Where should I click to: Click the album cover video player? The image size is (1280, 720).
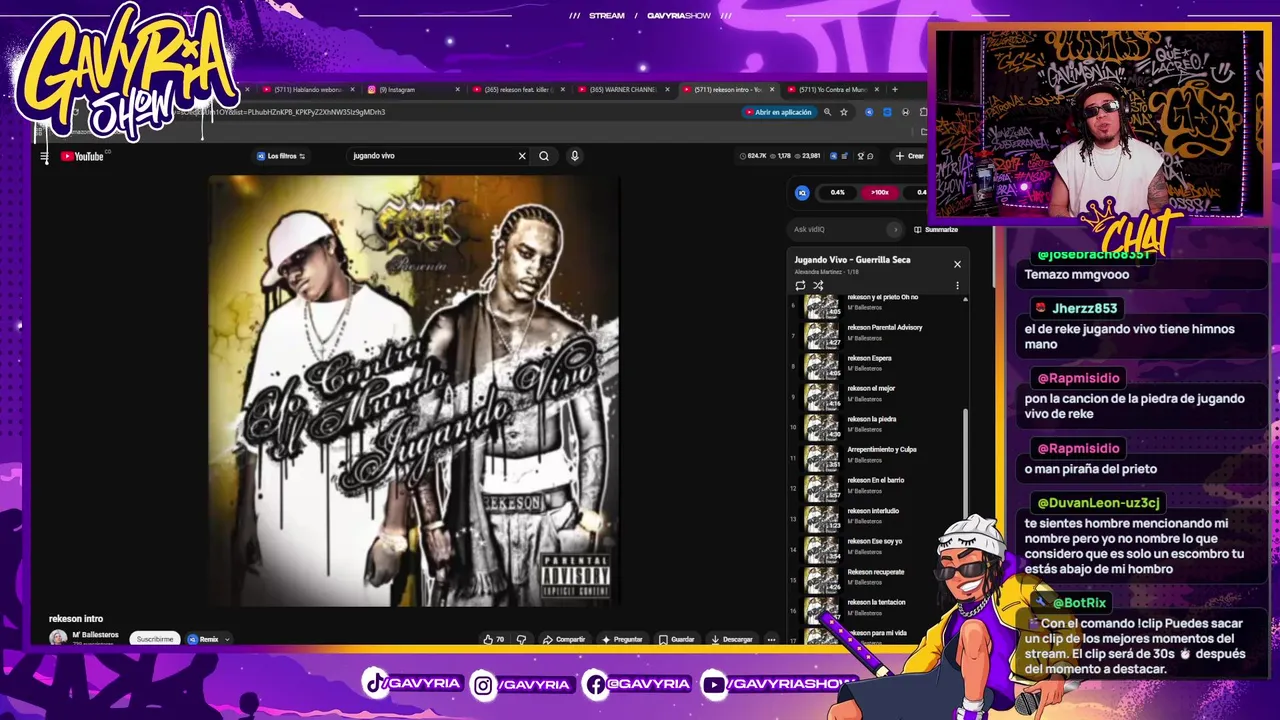tap(414, 391)
